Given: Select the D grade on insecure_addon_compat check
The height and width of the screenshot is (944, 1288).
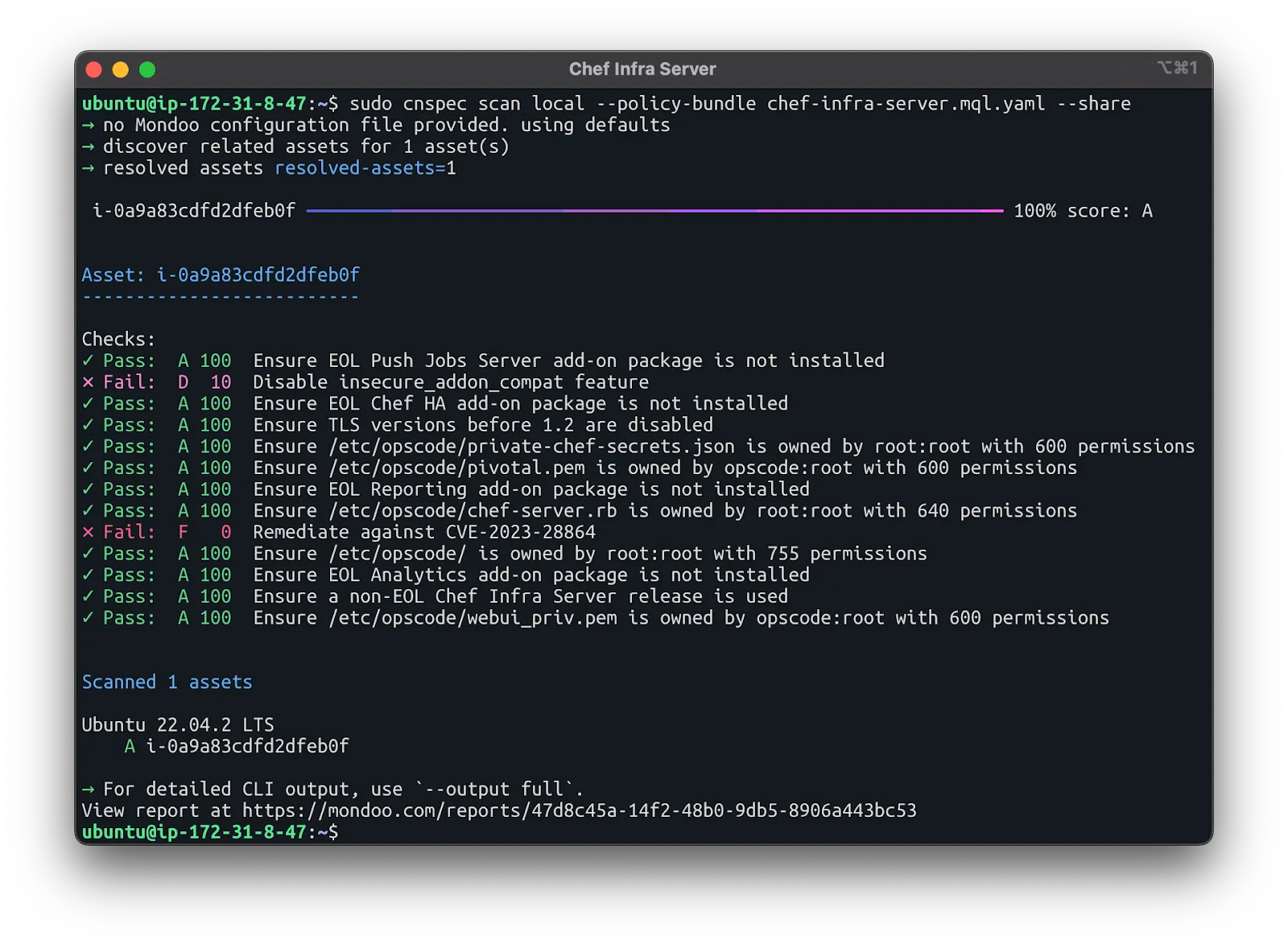Looking at the screenshot, I should tap(183, 382).
